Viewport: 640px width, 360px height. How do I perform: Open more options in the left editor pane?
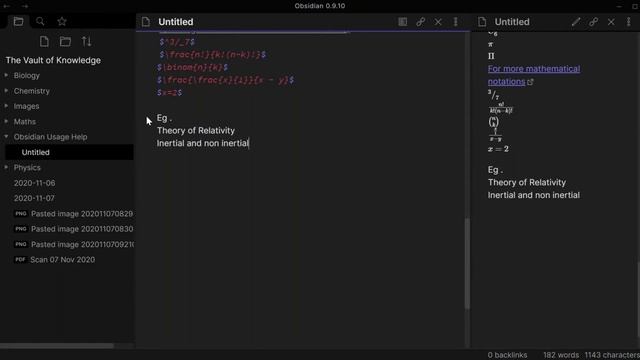tap(456, 22)
